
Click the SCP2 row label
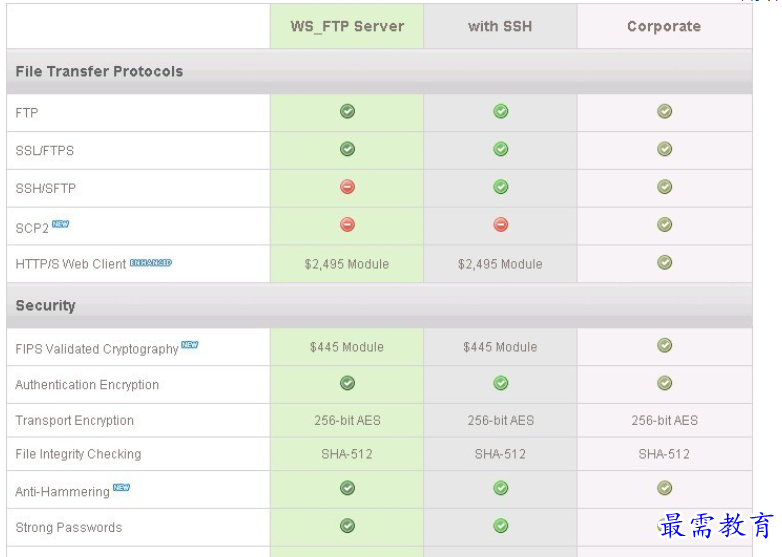[x=32, y=228]
